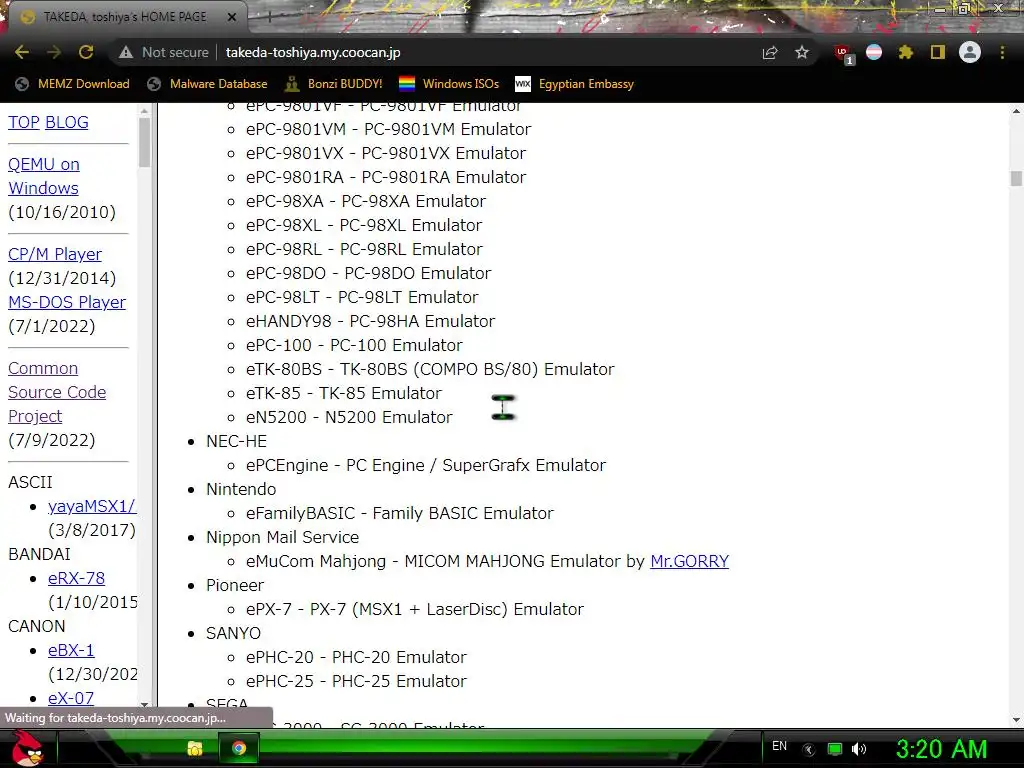Share this page via the share icon
1024x768 pixels.
(770, 52)
